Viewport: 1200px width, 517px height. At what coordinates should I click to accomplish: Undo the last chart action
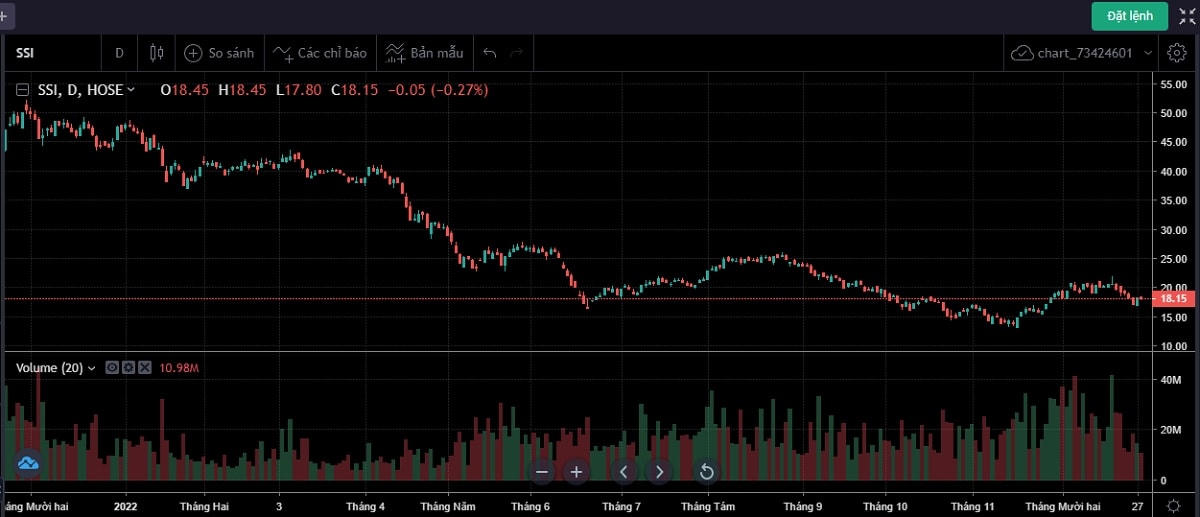tap(489, 52)
